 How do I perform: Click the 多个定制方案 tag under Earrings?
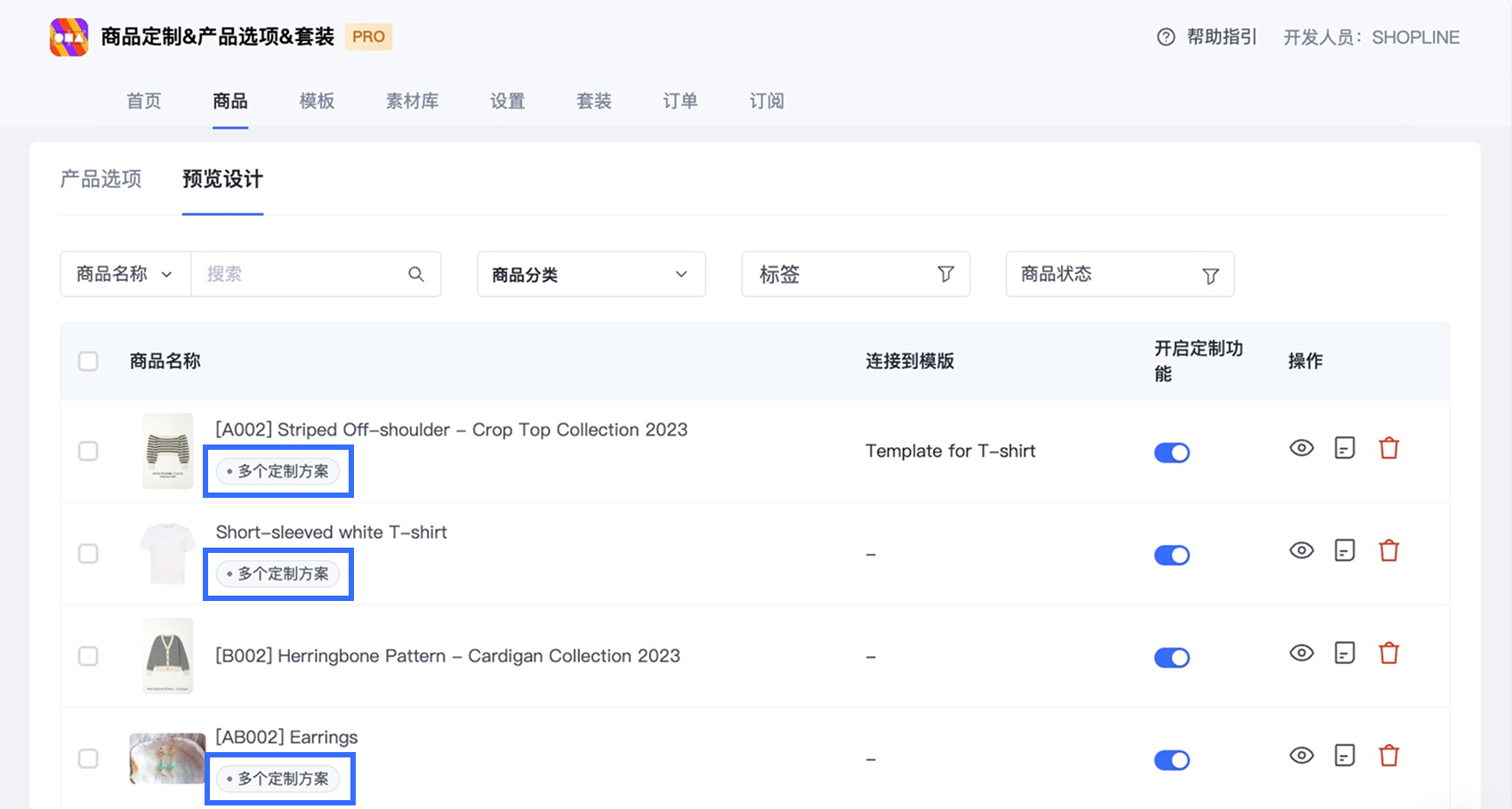click(x=278, y=779)
